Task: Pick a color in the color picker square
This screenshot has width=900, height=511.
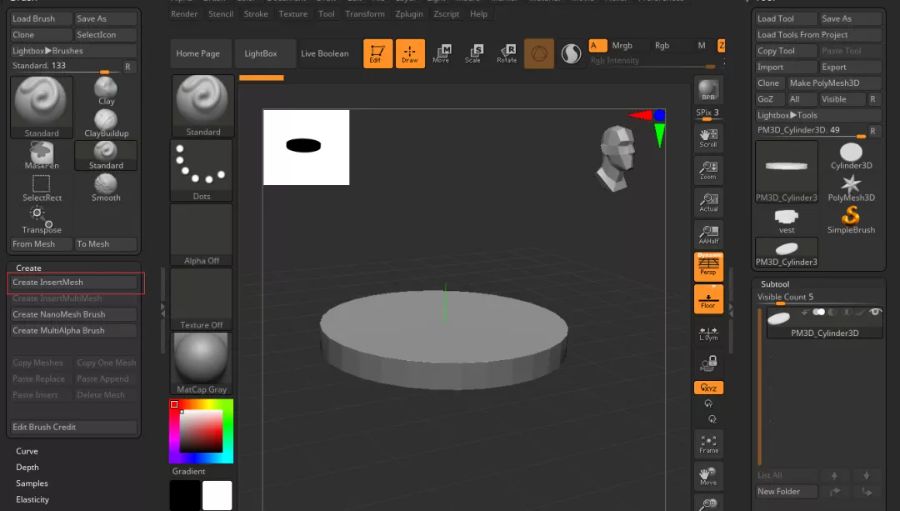Action: tap(201, 431)
